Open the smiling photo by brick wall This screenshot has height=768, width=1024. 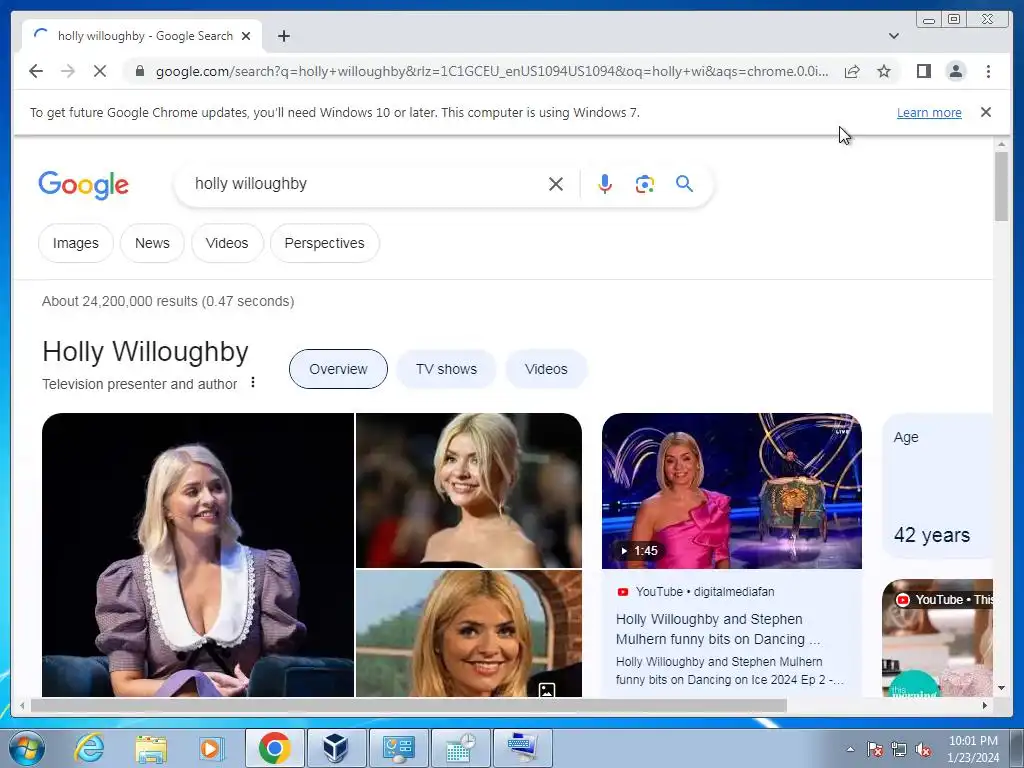(x=469, y=633)
